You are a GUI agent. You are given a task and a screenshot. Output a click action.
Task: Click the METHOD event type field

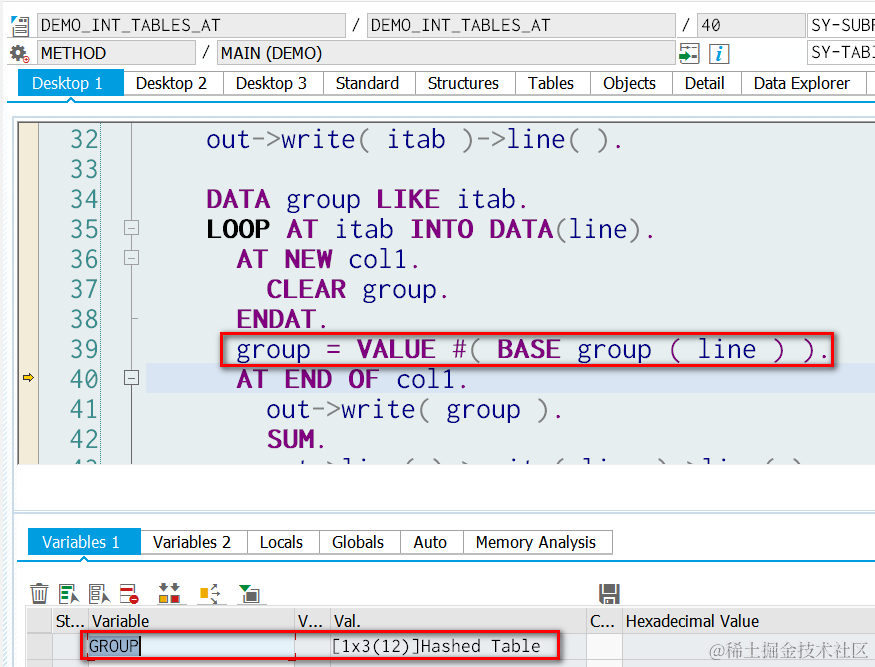(x=116, y=53)
